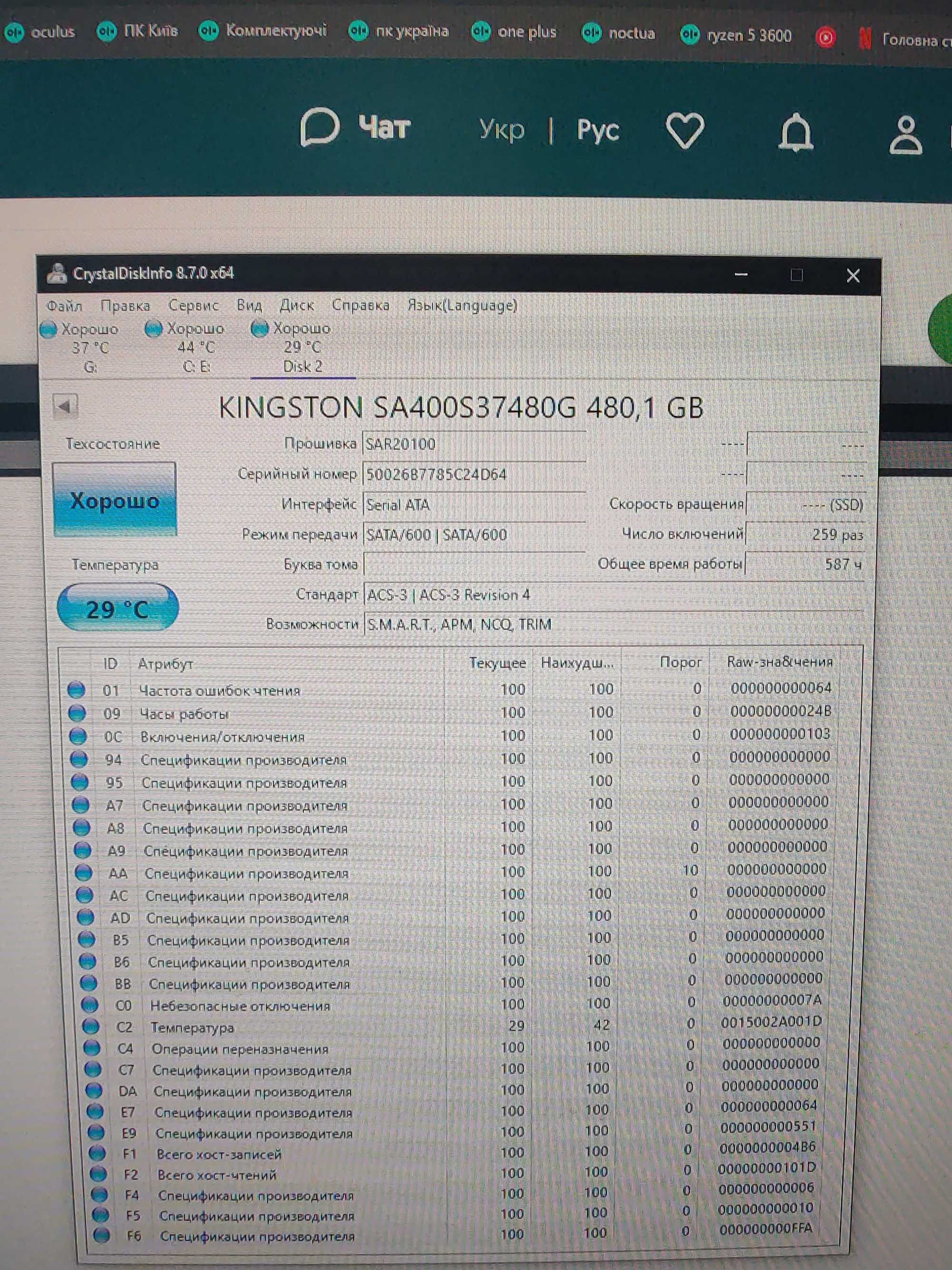Click the serial number field 50026B7785C24D64

tap(474, 475)
